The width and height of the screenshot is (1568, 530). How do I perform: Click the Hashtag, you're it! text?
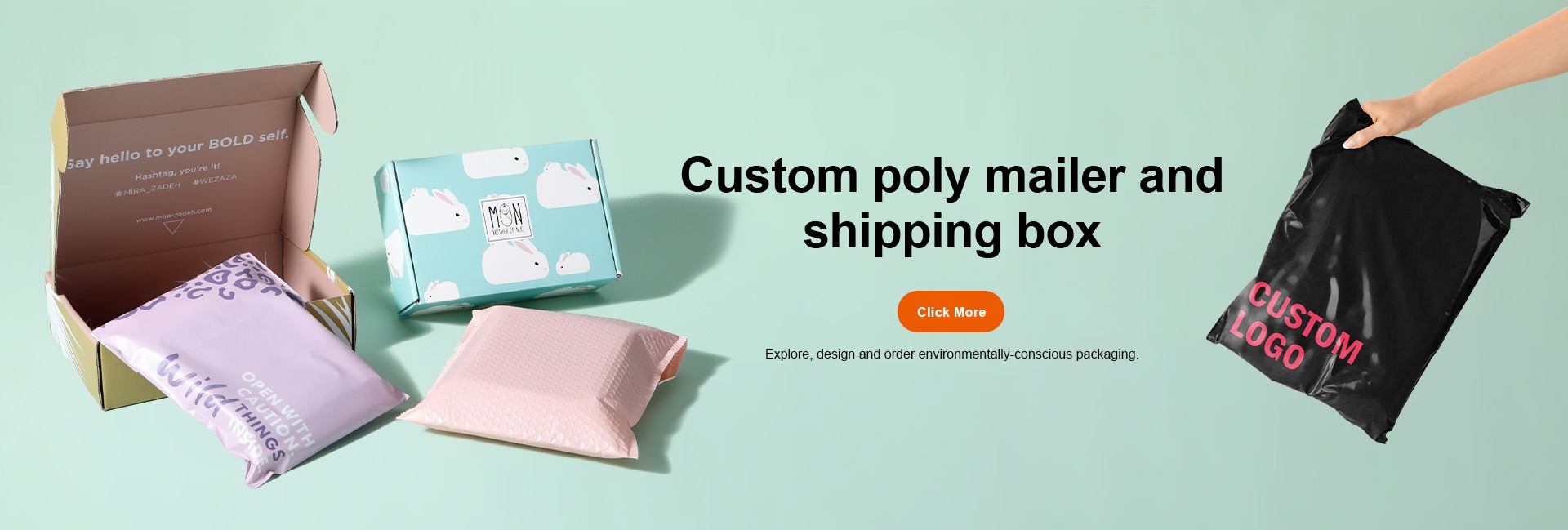[x=177, y=171]
